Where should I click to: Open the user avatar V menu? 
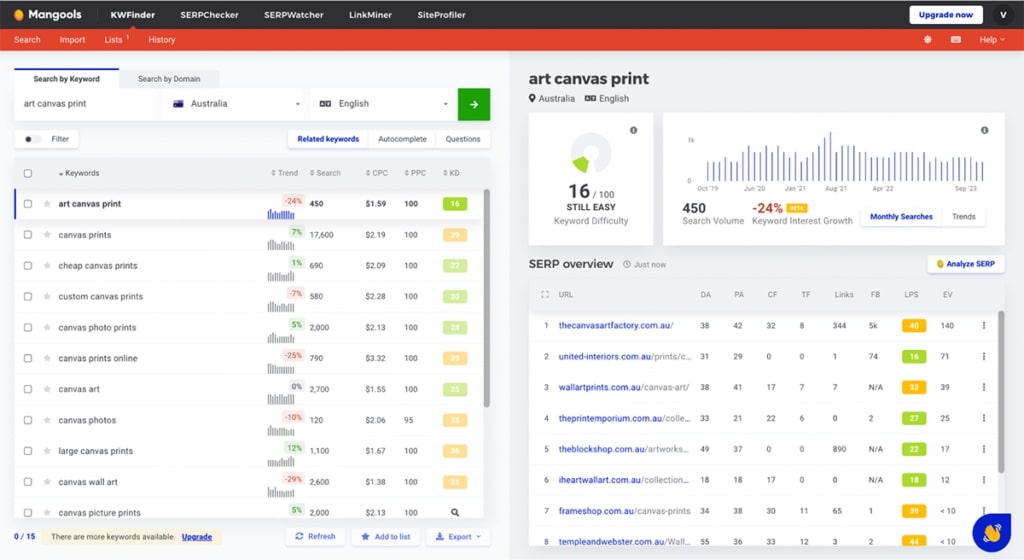tap(1002, 14)
